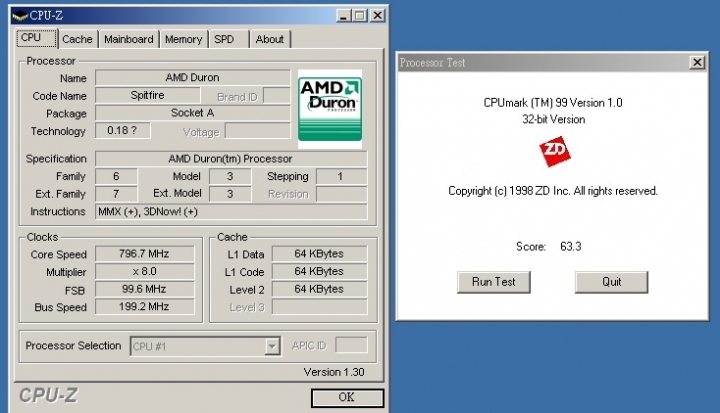Click the Name field showing AMD Duron
Image resolution: width=720 pixels, height=413 pixels.
pos(193,78)
